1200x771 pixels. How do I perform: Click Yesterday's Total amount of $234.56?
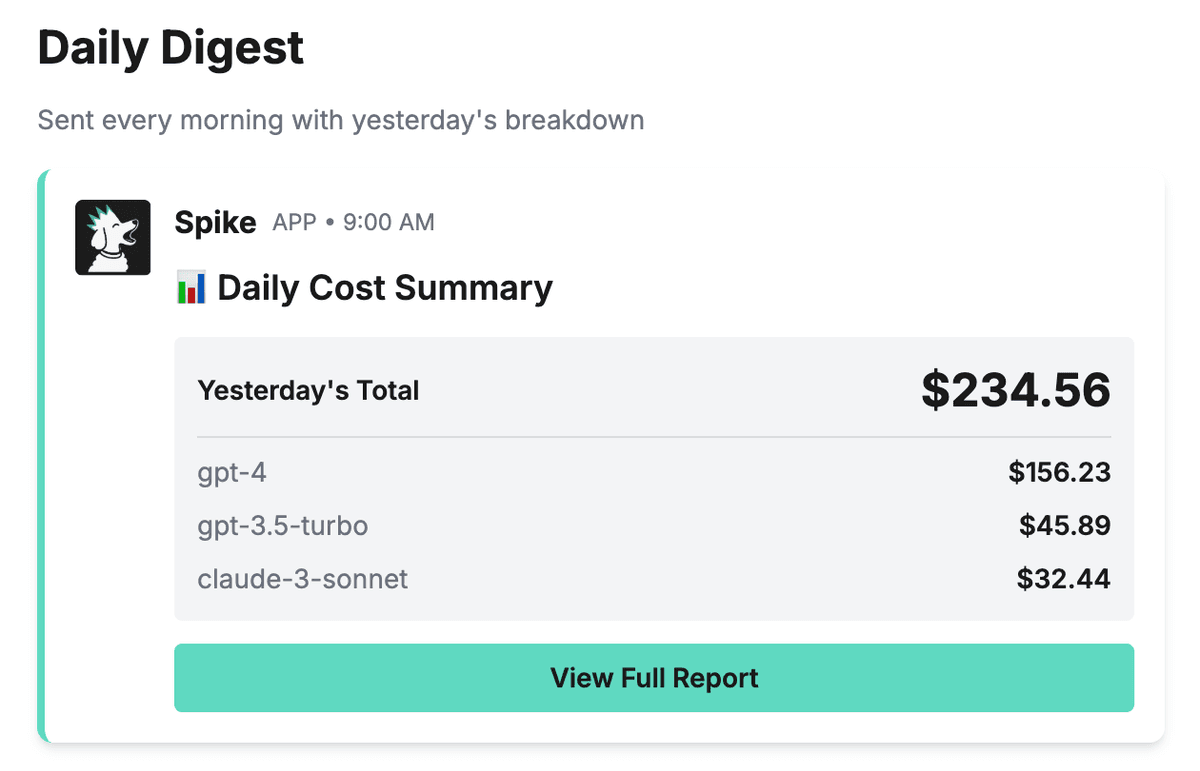[x=1016, y=390]
